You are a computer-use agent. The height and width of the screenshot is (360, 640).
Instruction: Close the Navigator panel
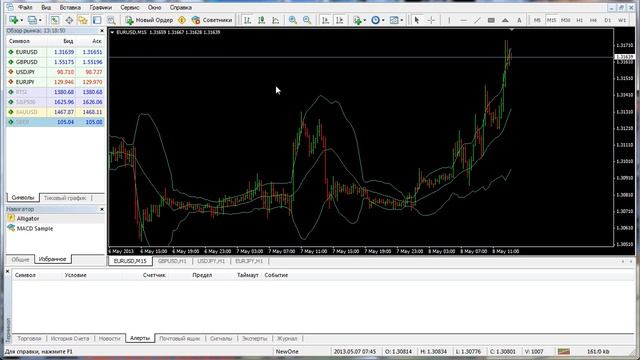pyautogui.click(x=102, y=209)
